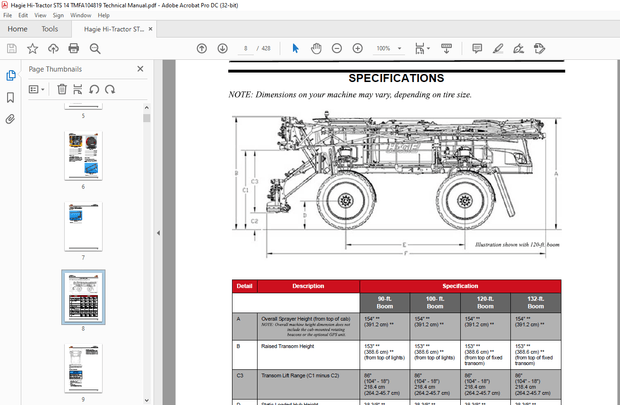The height and width of the screenshot is (405, 620).
Task: Rotate page clockwise
Action: point(110,89)
